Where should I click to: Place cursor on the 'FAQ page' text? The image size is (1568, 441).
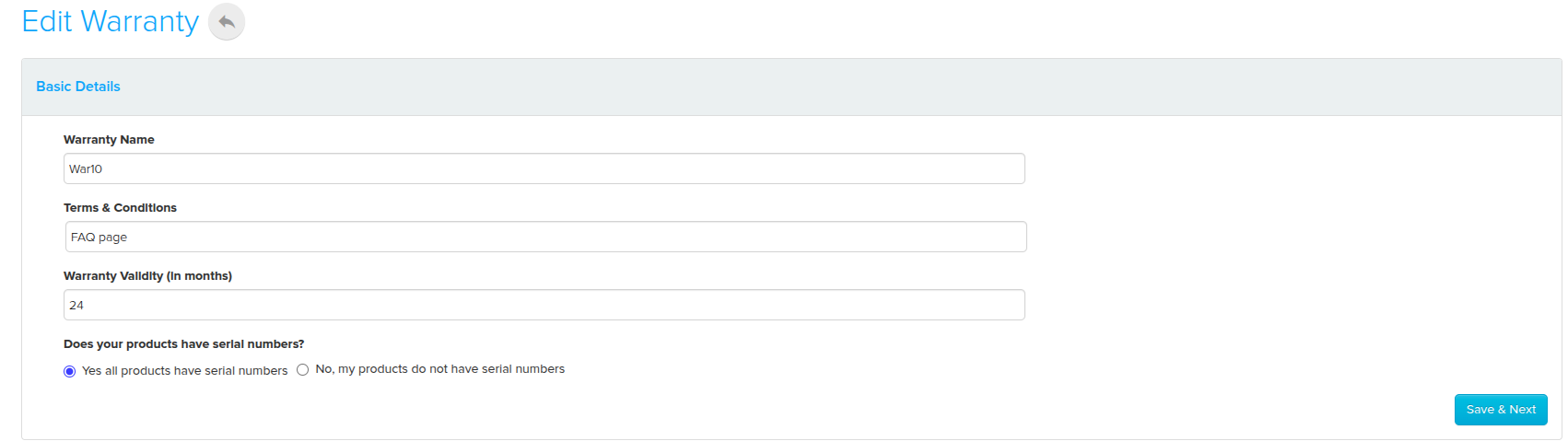pos(99,238)
